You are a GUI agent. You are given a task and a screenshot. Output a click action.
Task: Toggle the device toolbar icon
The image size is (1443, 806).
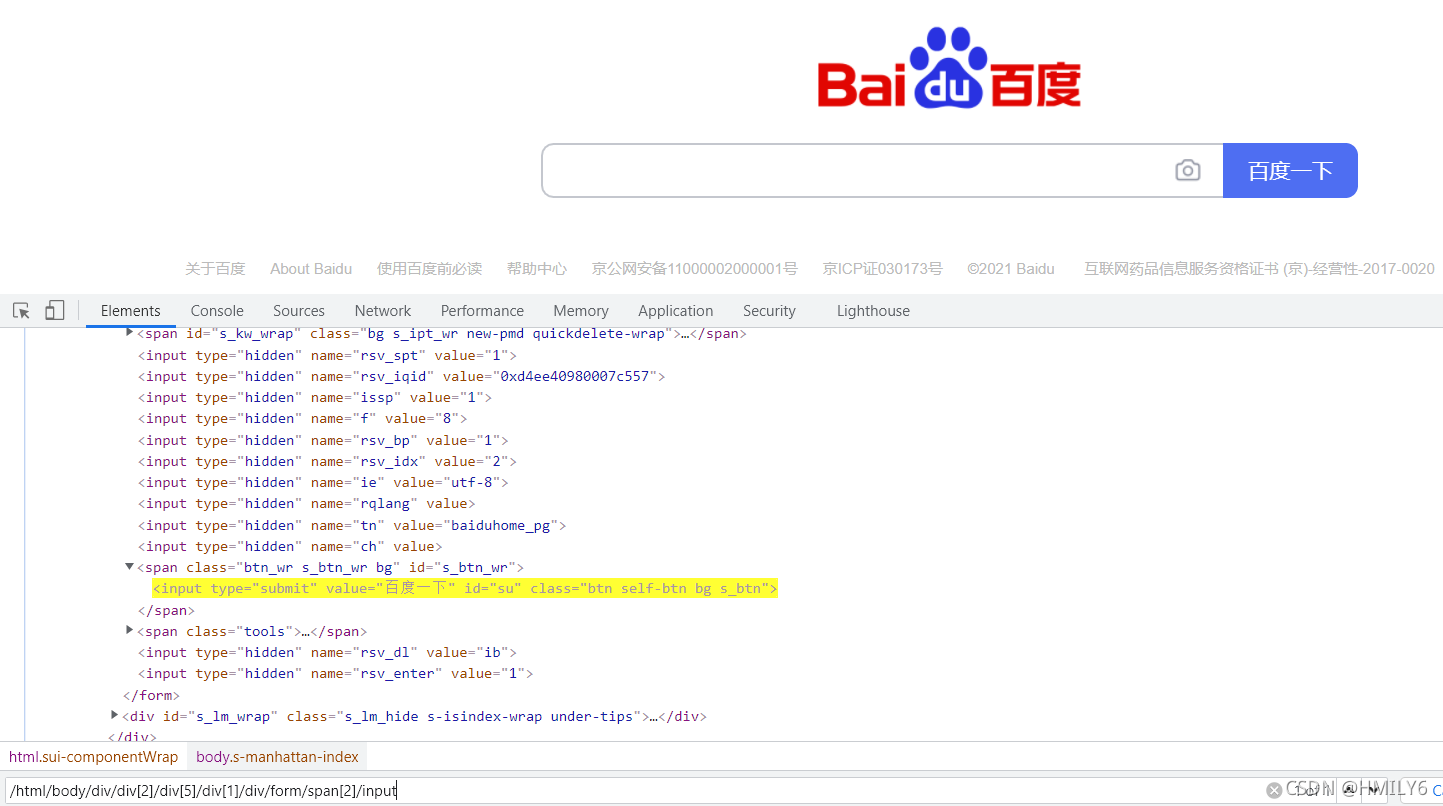point(55,310)
